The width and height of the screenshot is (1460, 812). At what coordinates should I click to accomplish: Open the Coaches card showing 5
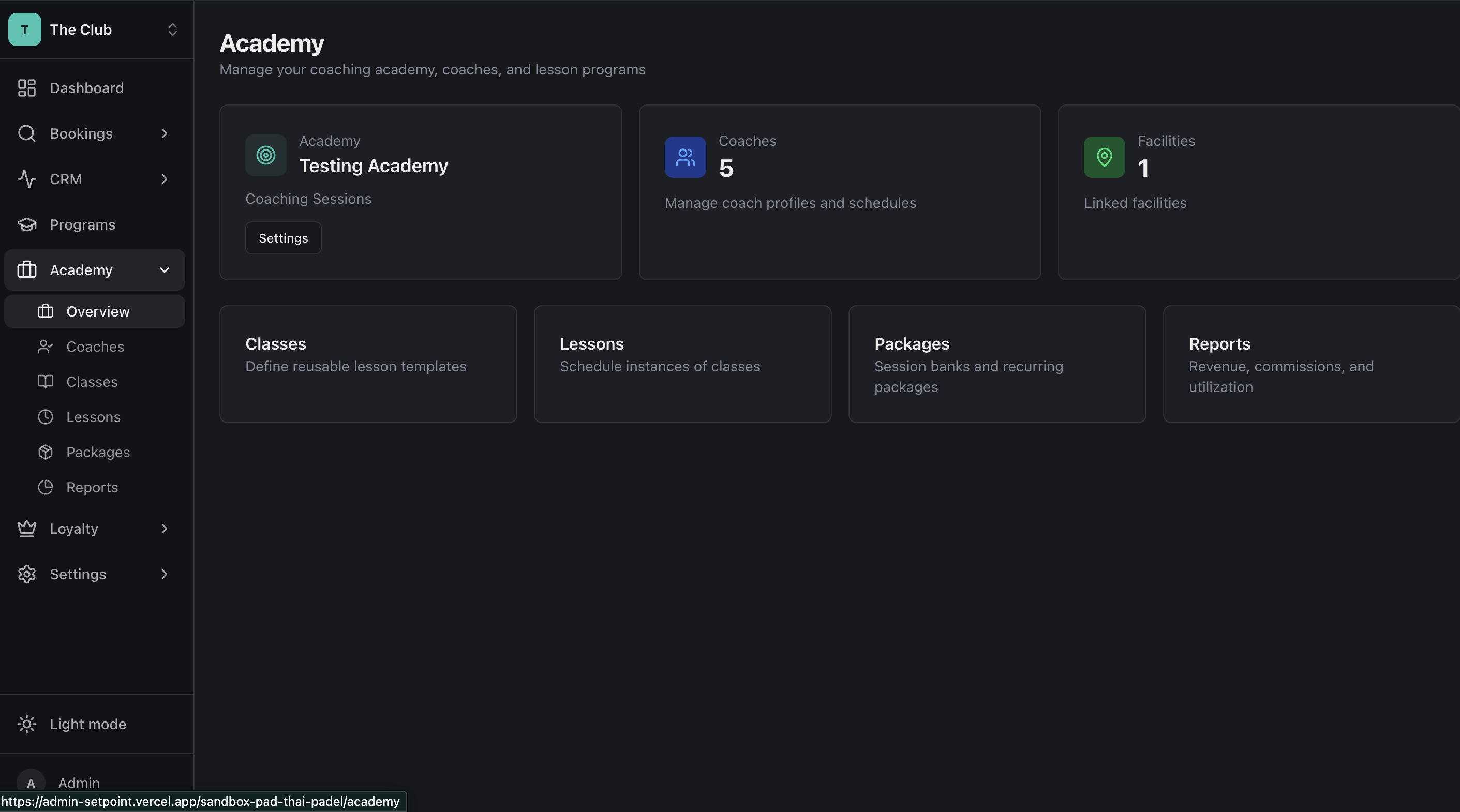pyautogui.click(x=840, y=192)
